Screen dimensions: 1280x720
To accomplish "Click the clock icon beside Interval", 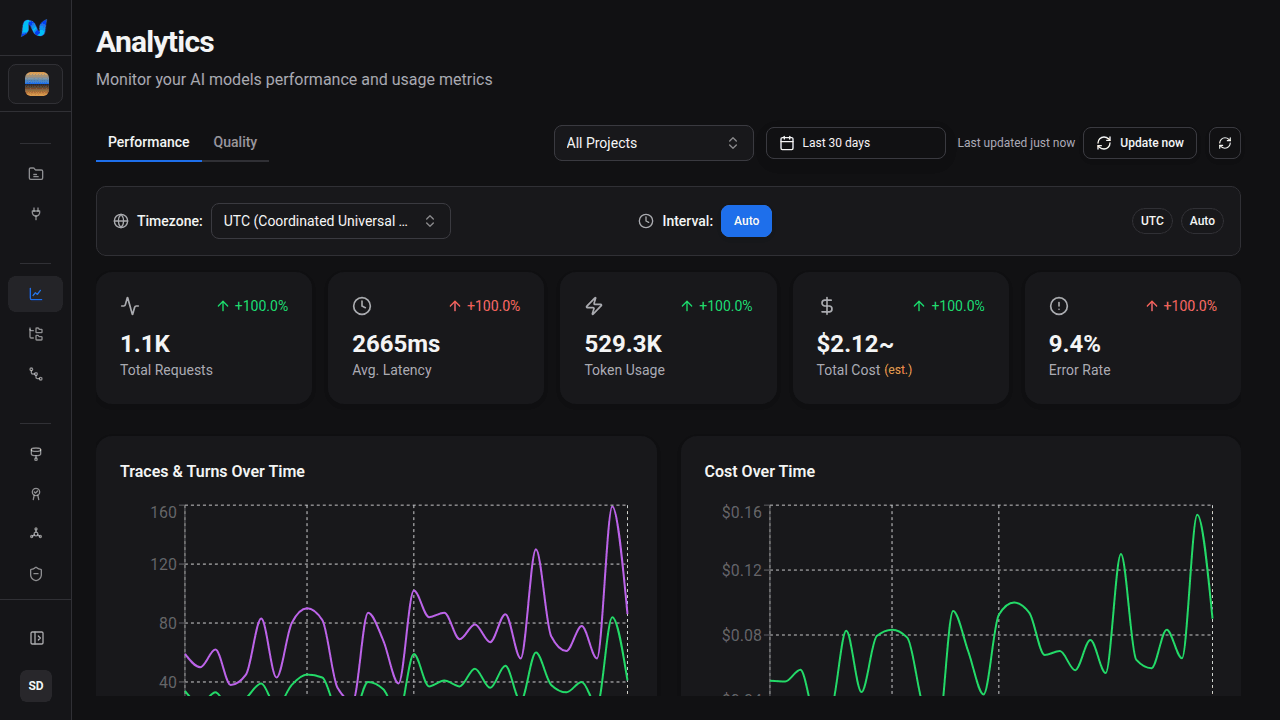I will click(646, 221).
